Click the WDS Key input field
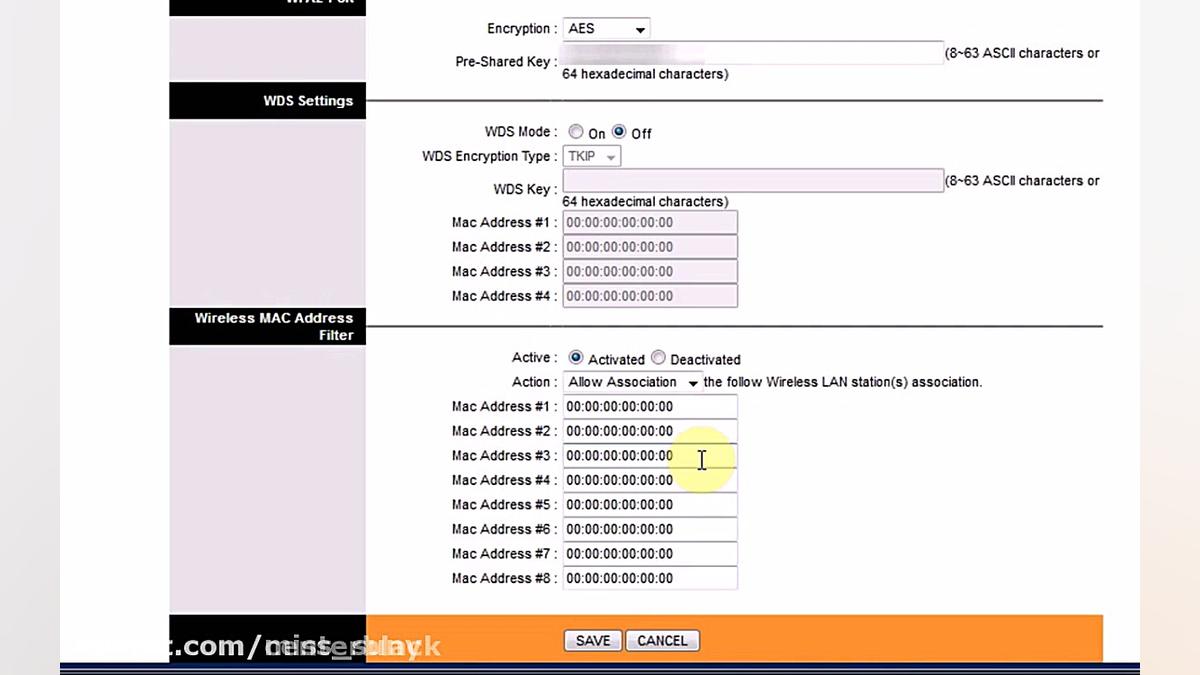The image size is (1200, 675). point(753,180)
